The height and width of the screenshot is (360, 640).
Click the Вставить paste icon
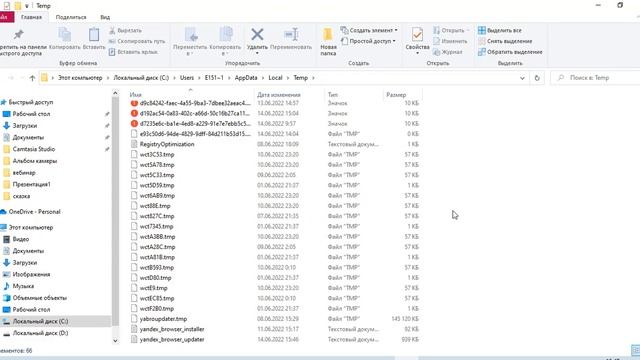[94, 35]
